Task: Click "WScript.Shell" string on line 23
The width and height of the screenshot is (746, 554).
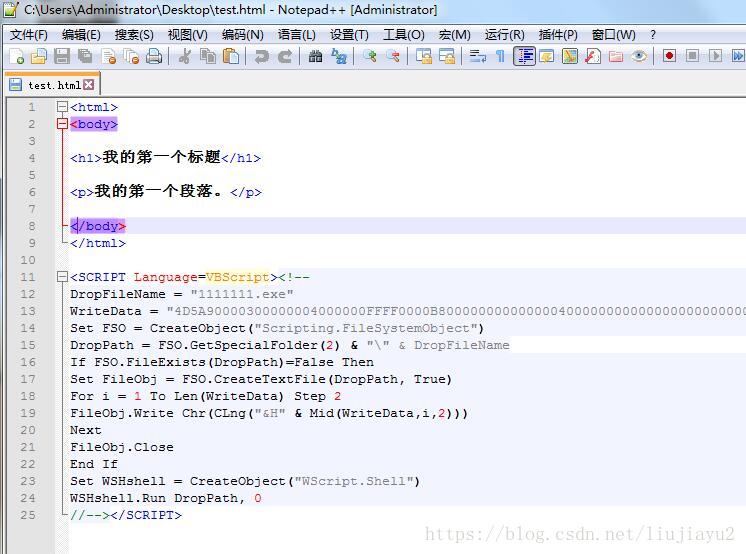Action: [354, 481]
